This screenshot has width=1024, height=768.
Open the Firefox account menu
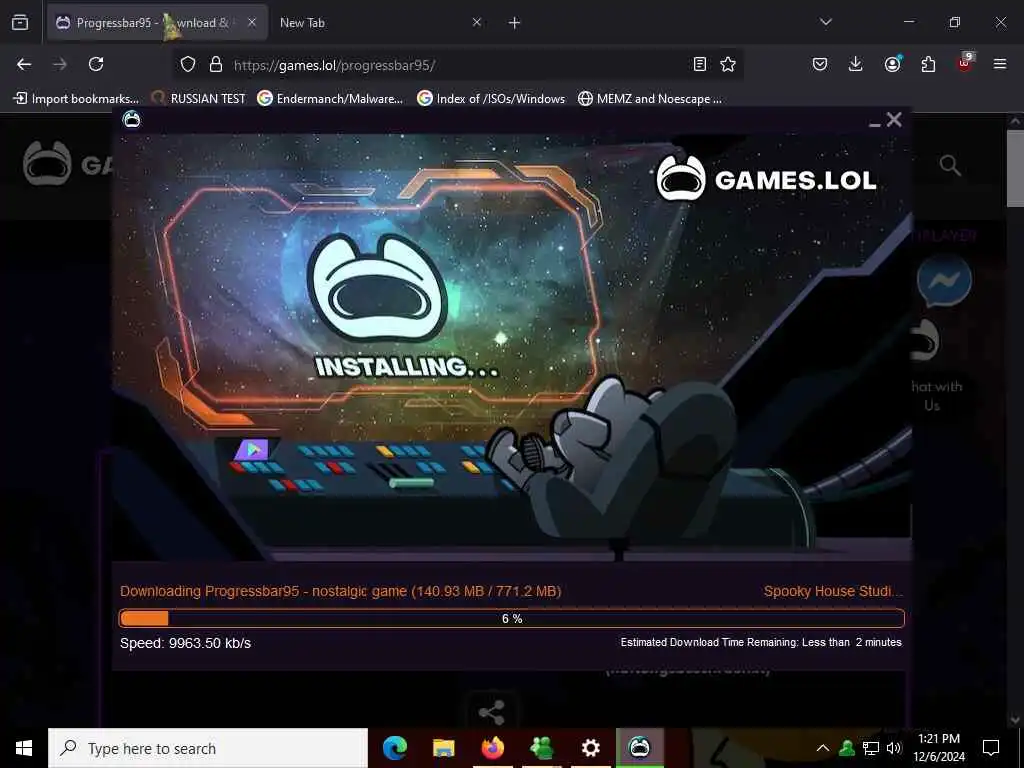892,63
